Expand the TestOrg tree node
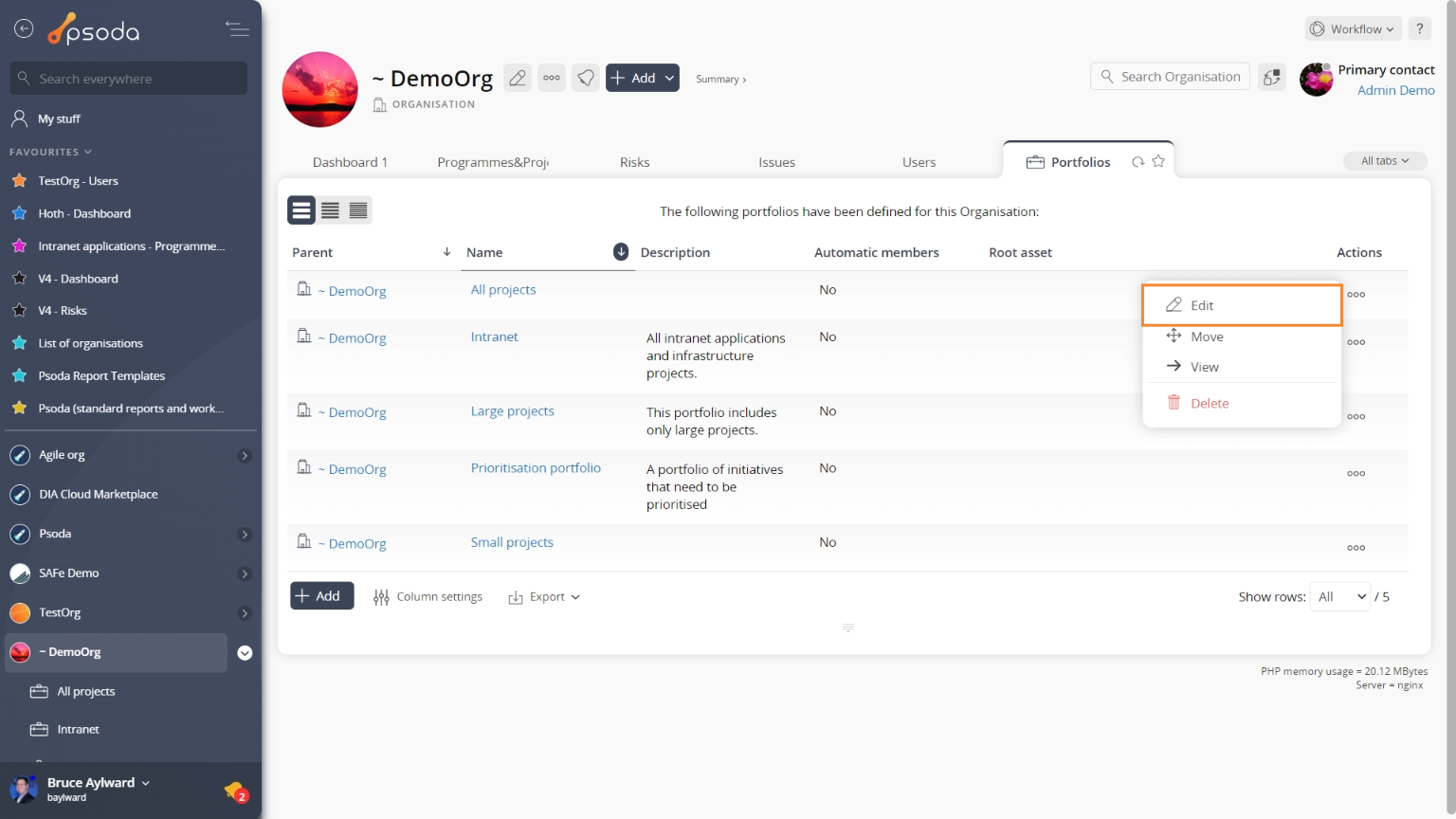 245,613
